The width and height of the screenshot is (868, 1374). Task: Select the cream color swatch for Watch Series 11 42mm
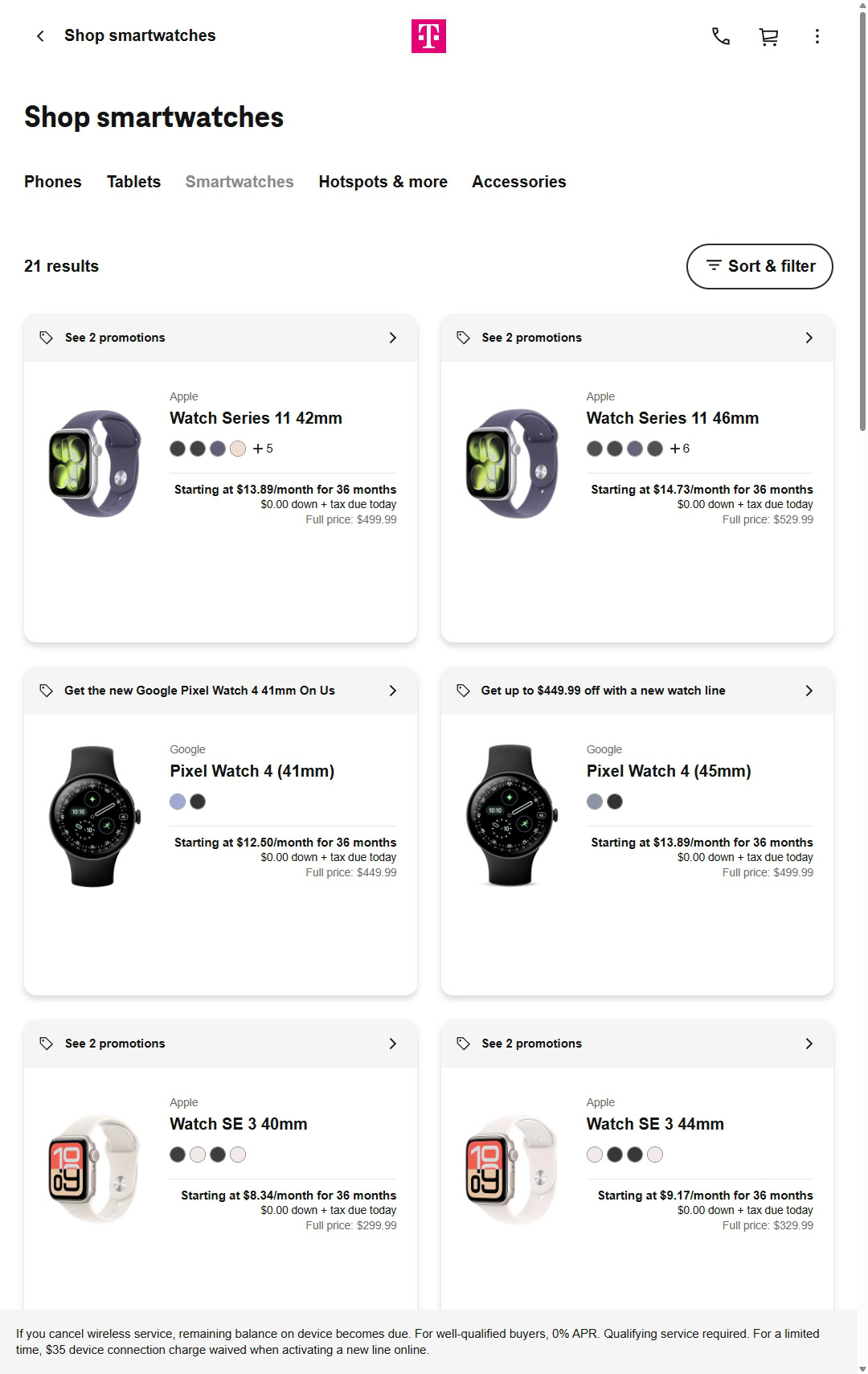click(x=238, y=448)
